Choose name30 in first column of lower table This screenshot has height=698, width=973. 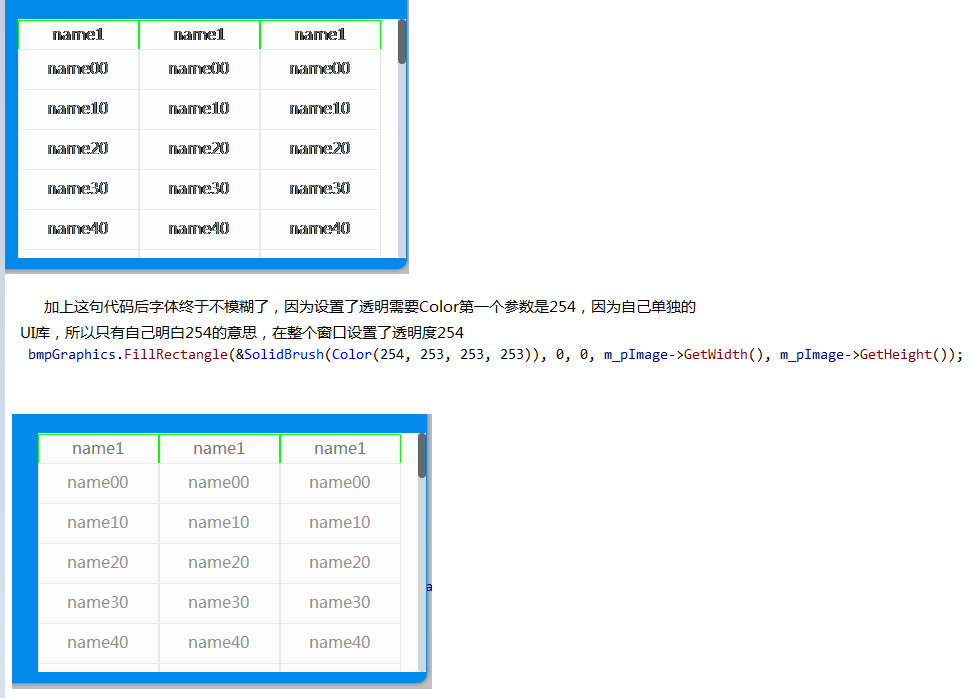[98, 602]
